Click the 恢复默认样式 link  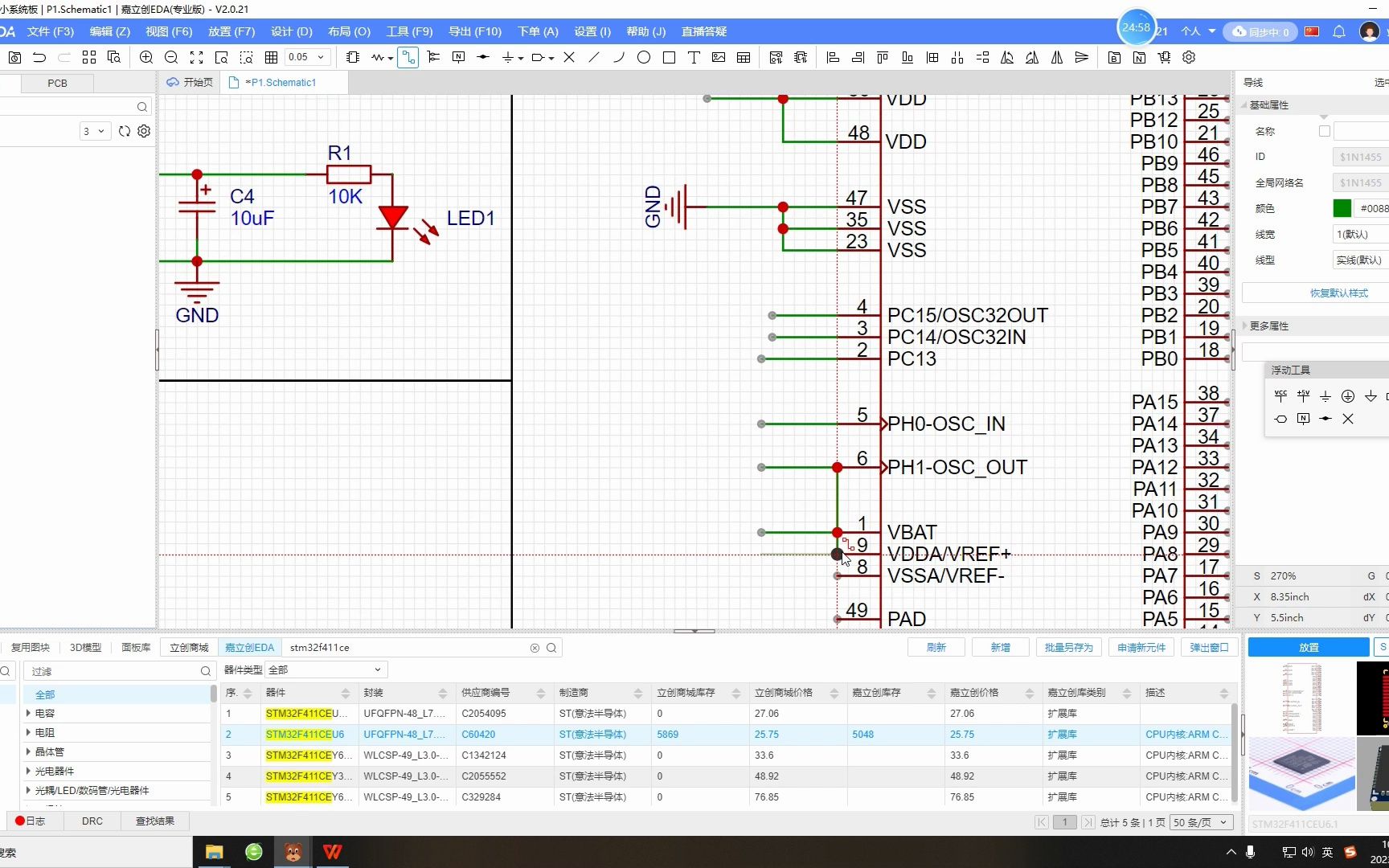coord(1338,293)
